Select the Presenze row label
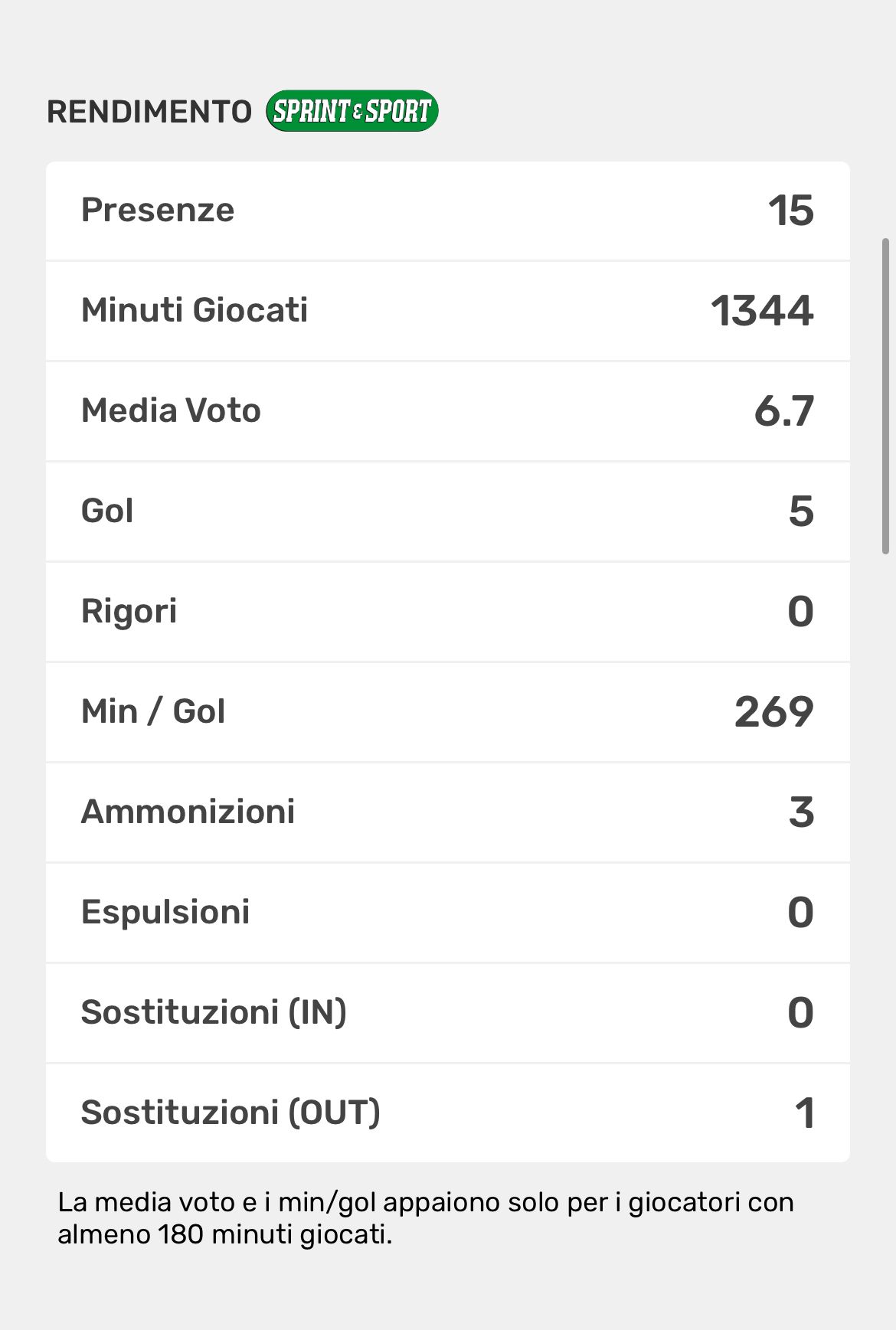Image resolution: width=896 pixels, height=1330 pixels. [158, 210]
